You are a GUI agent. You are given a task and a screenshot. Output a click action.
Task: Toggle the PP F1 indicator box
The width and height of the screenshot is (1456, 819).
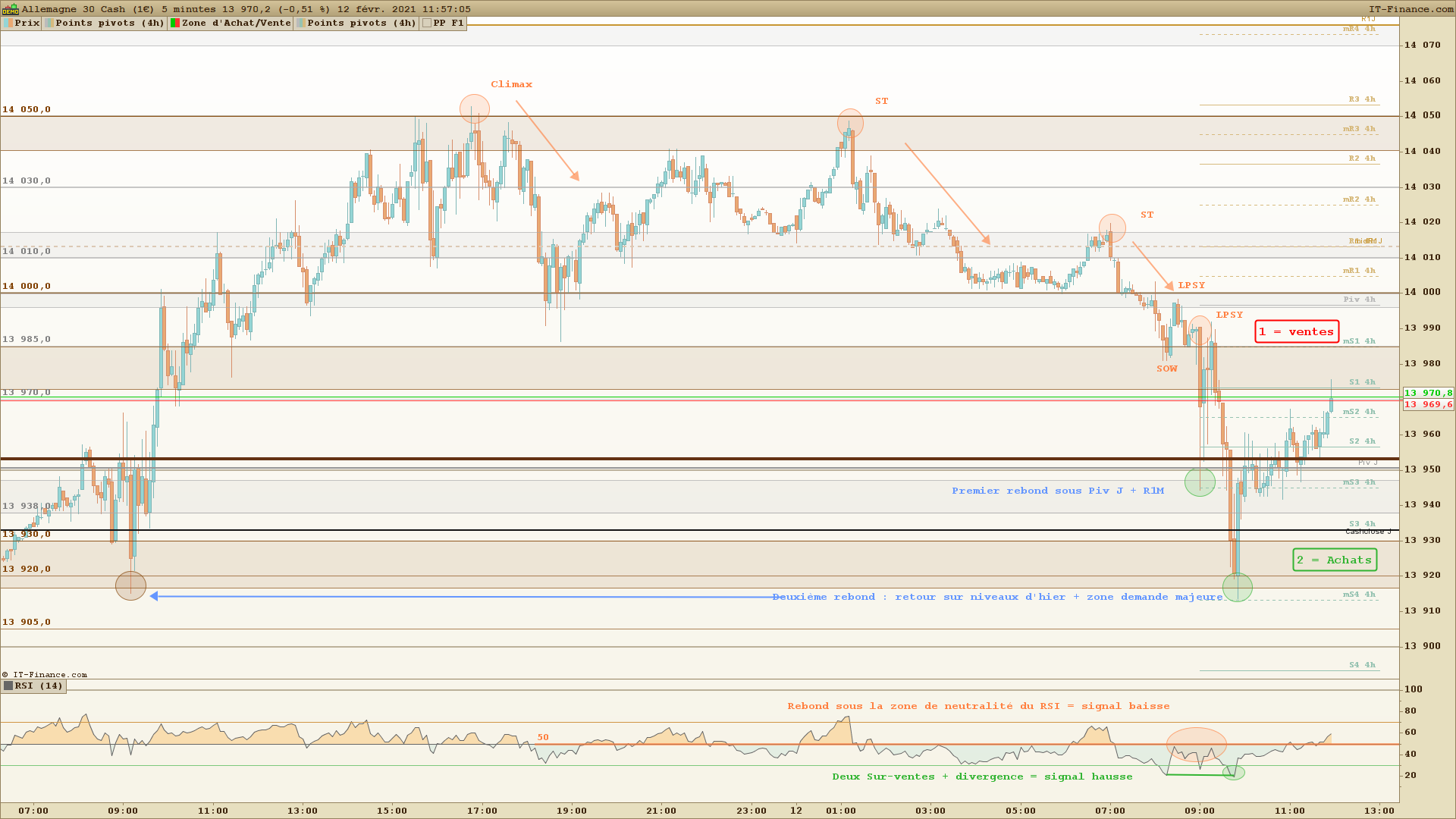click(x=427, y=23)
